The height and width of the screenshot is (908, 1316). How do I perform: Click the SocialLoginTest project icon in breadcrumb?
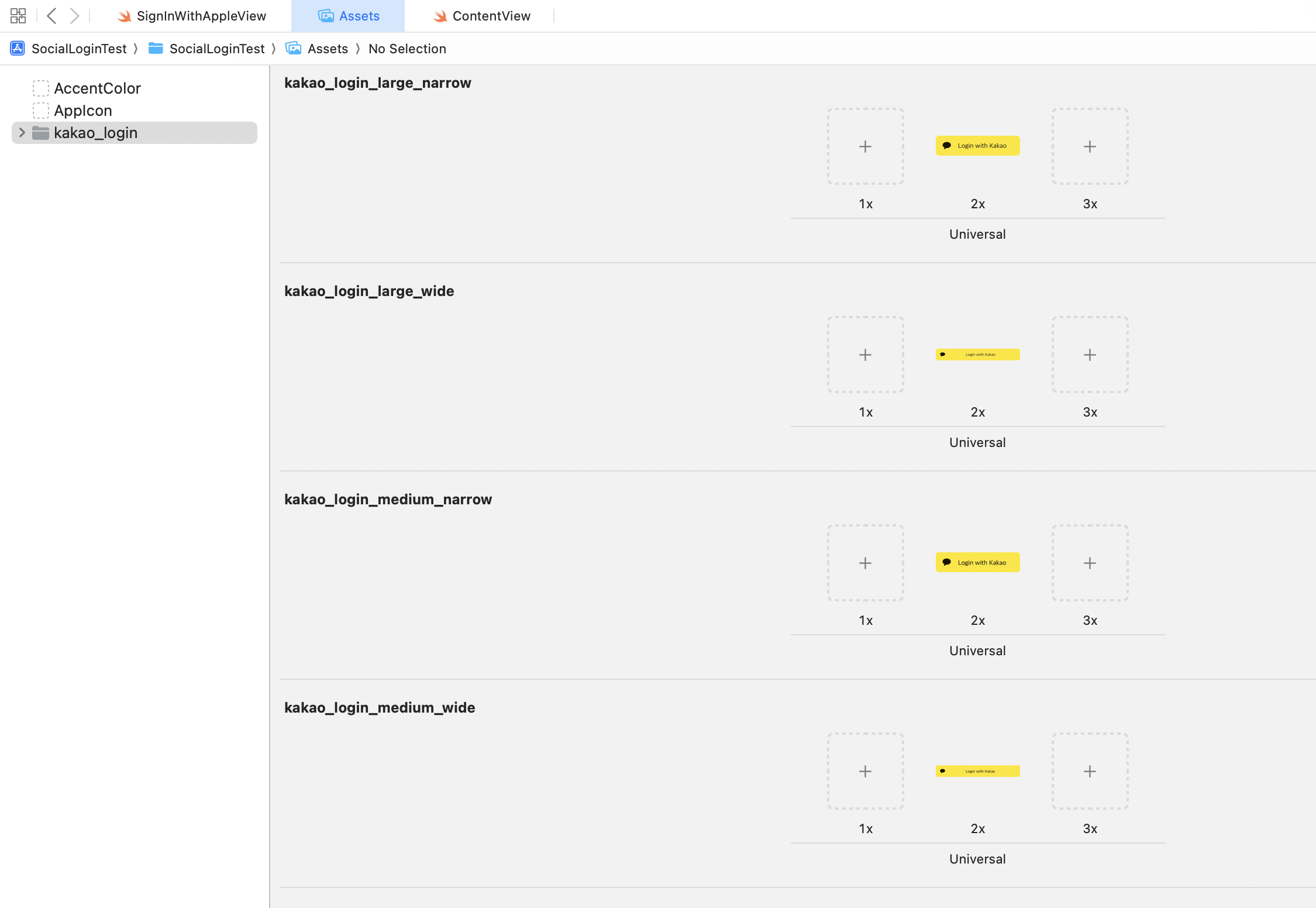[18, 49]
